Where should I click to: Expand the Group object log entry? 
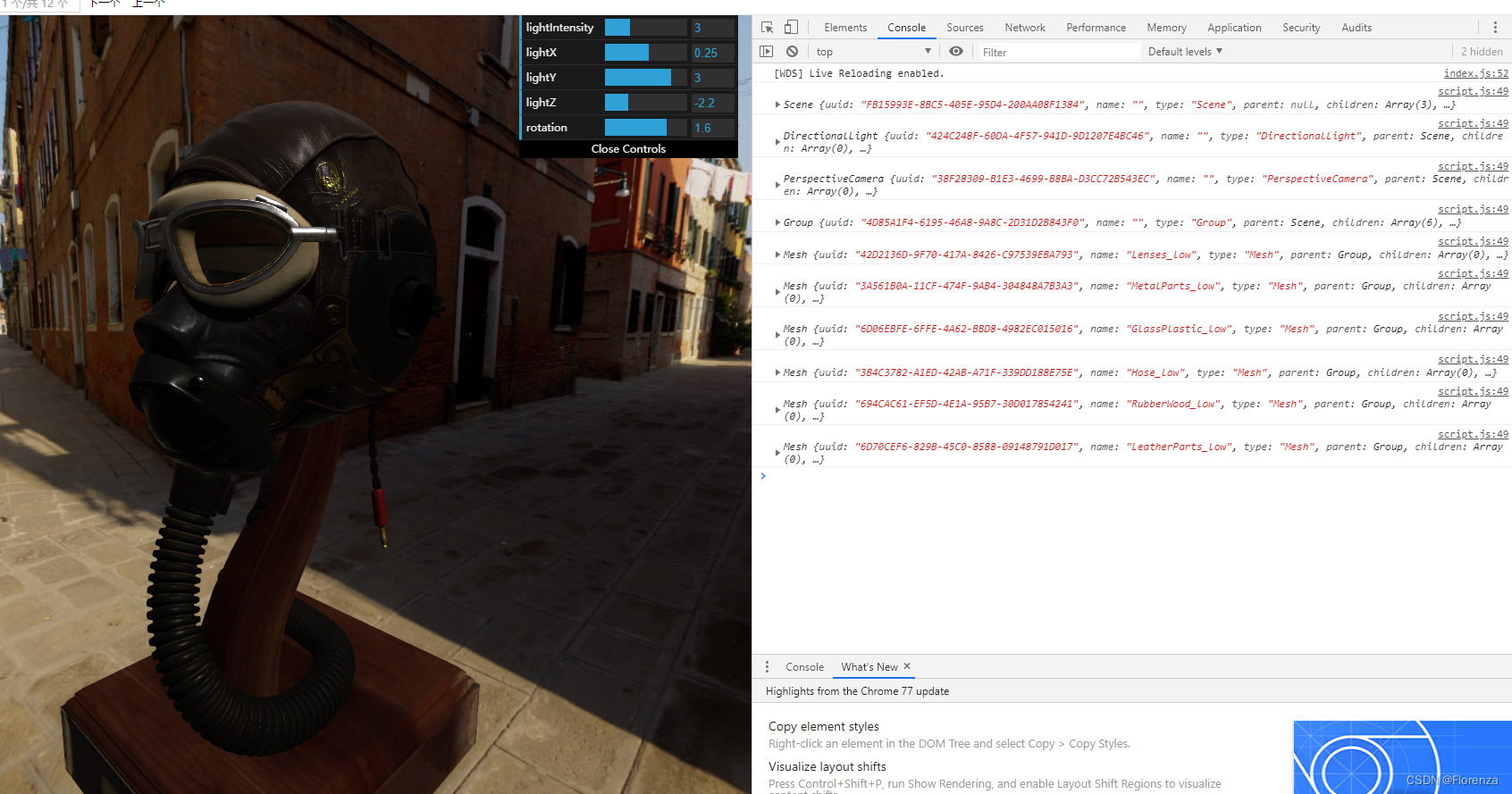coord(777,222)
